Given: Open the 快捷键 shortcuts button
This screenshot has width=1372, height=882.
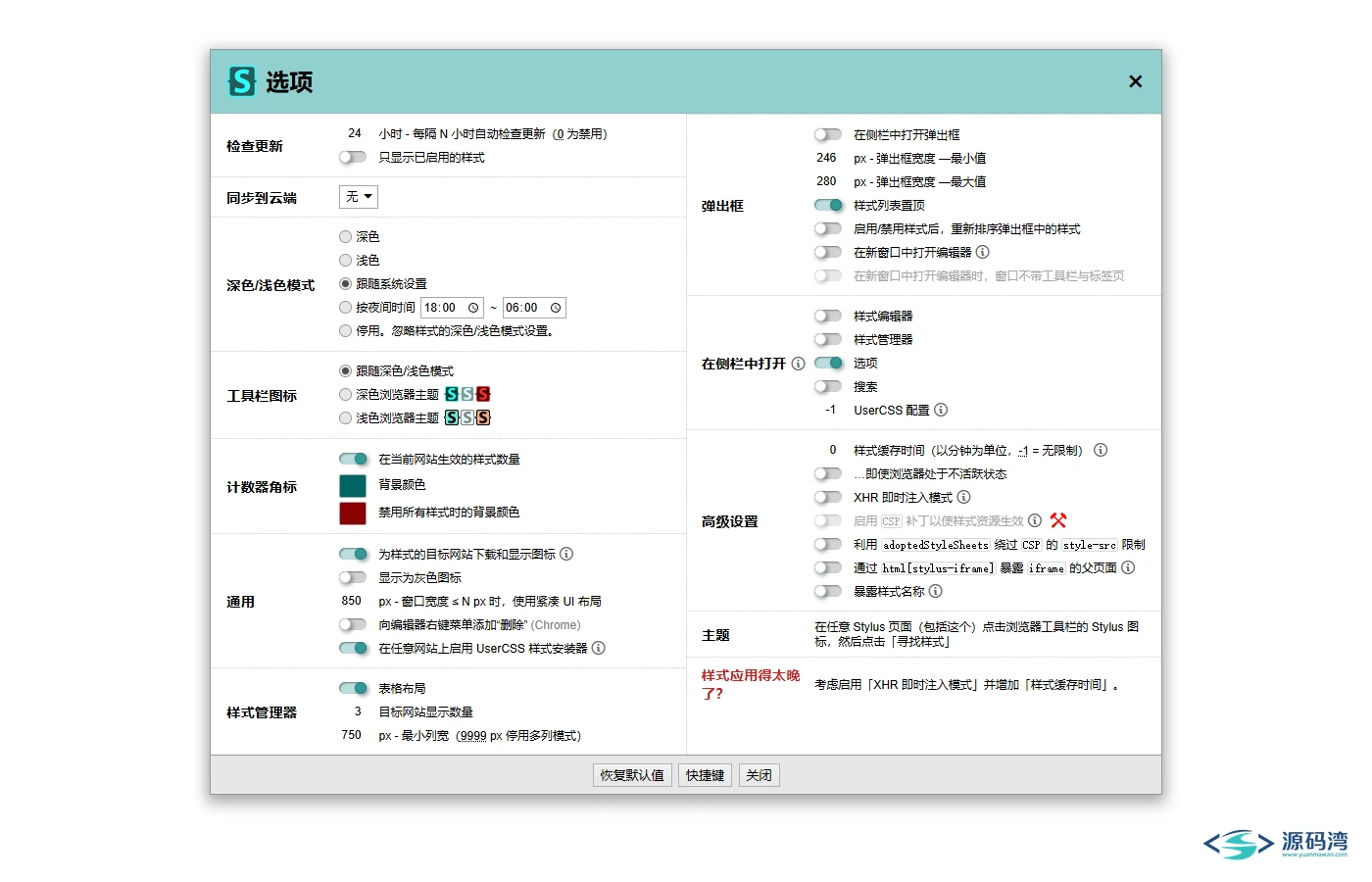Looking at the screenshot, I should coord(705,775).
